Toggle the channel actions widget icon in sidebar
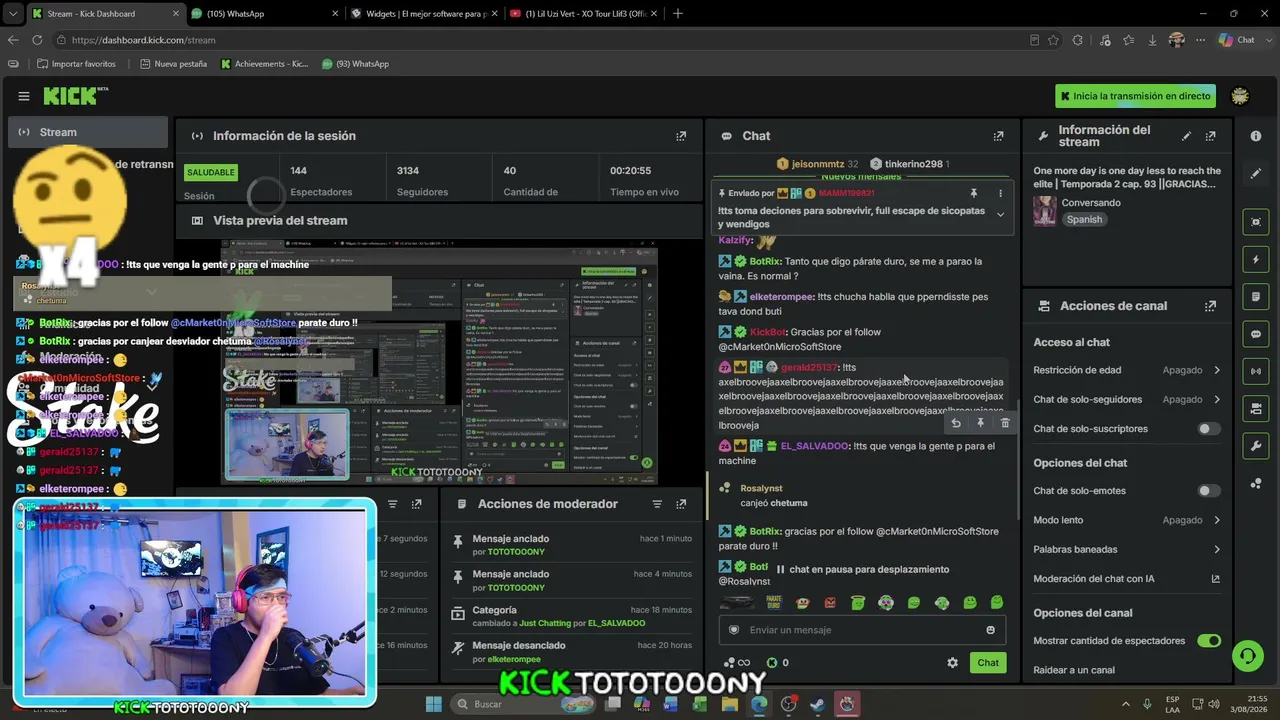1280x720 pixels. [1256, 409]
